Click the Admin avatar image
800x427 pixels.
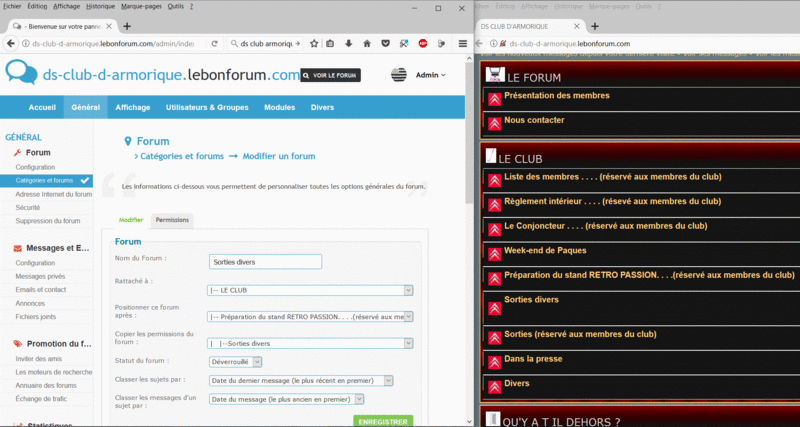coord(399,74)
